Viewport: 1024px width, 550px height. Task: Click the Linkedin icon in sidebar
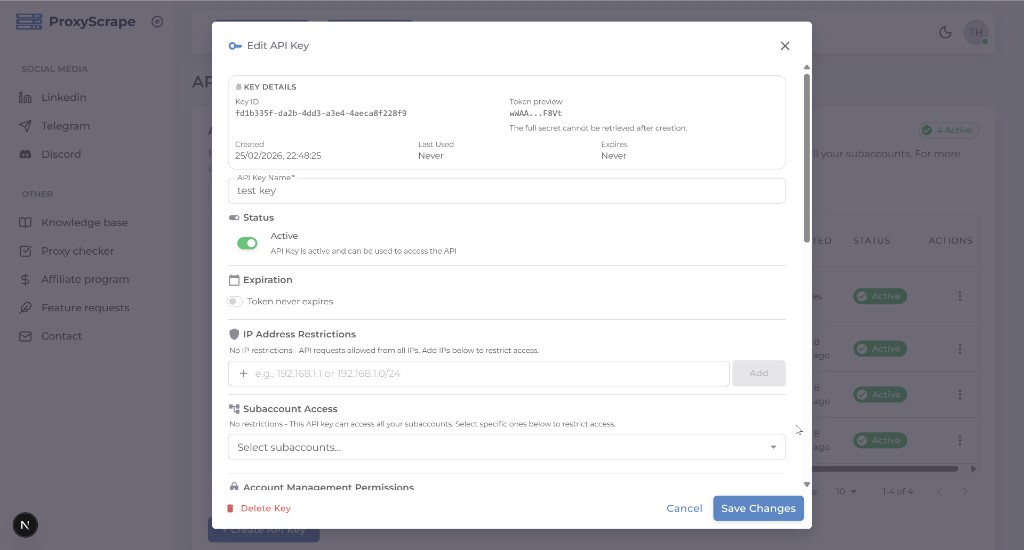(x=25, y=97)
